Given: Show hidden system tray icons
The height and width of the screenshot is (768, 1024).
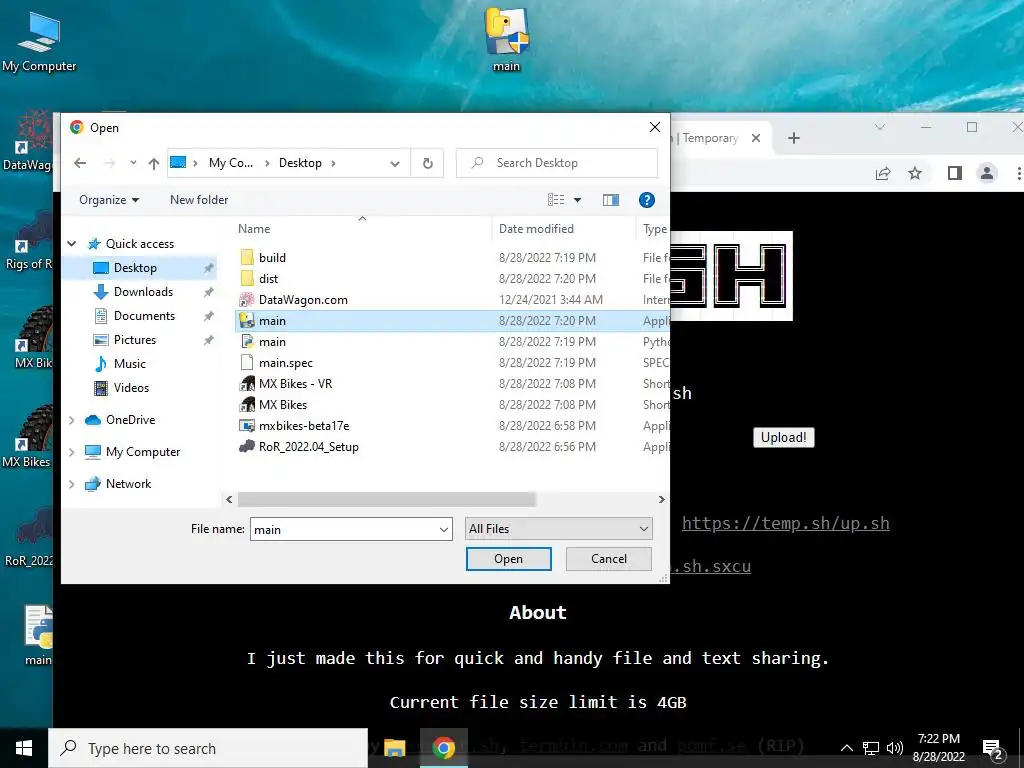Looking at the screenshot, I should tap(846, 748).
